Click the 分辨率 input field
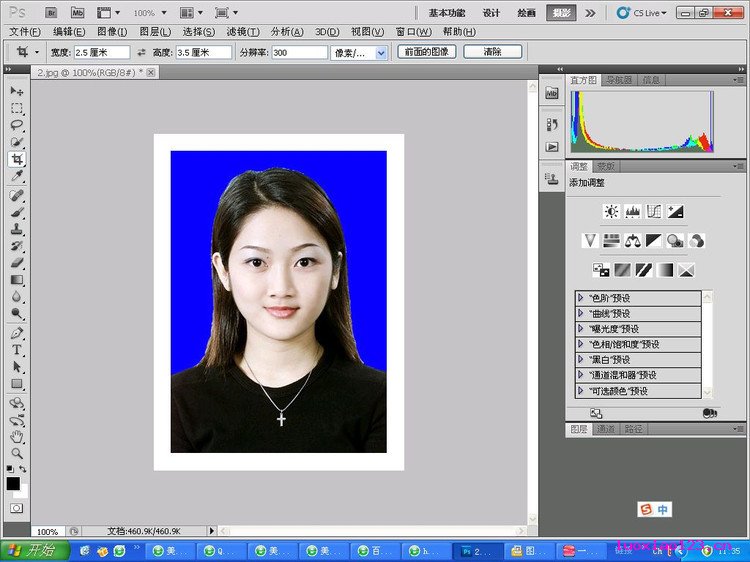Image resolution: width=750 pixels, height=562 pixels. pos(299,52)
